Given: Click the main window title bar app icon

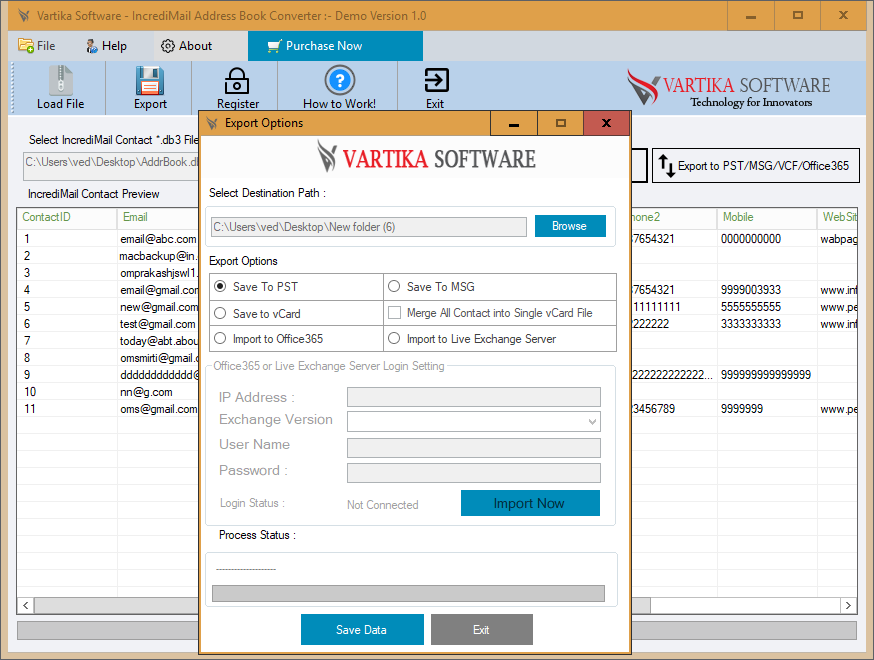Looking at the screenshot, I should click(24, 16).
